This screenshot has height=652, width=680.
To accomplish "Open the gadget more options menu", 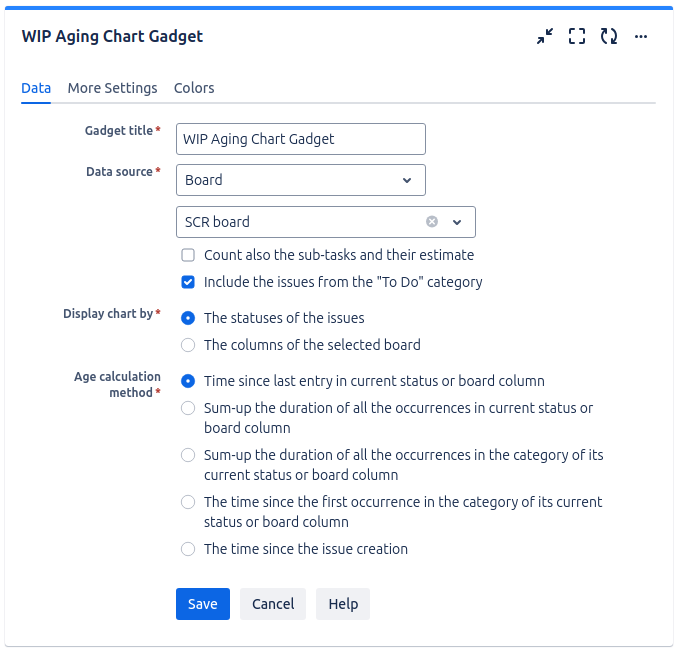I will (641, 37).
